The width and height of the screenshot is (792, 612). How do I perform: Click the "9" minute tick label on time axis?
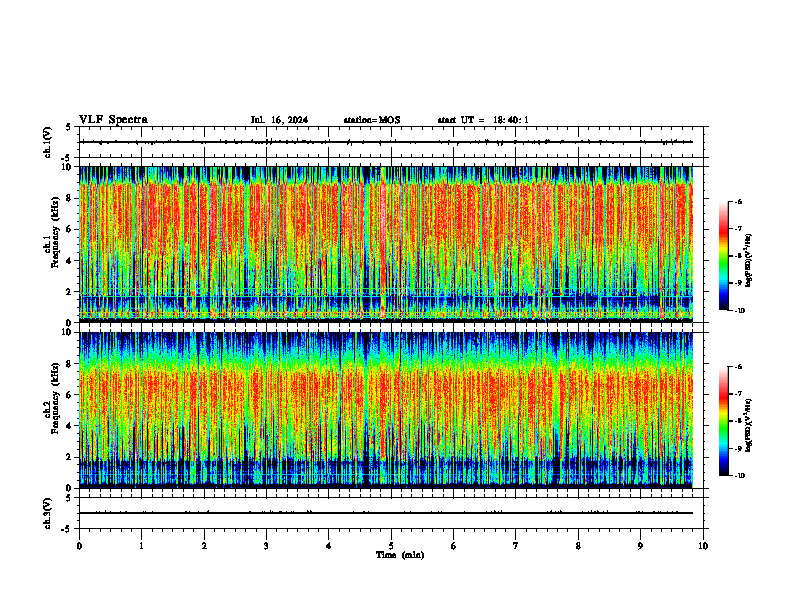(x=640, y=546)
